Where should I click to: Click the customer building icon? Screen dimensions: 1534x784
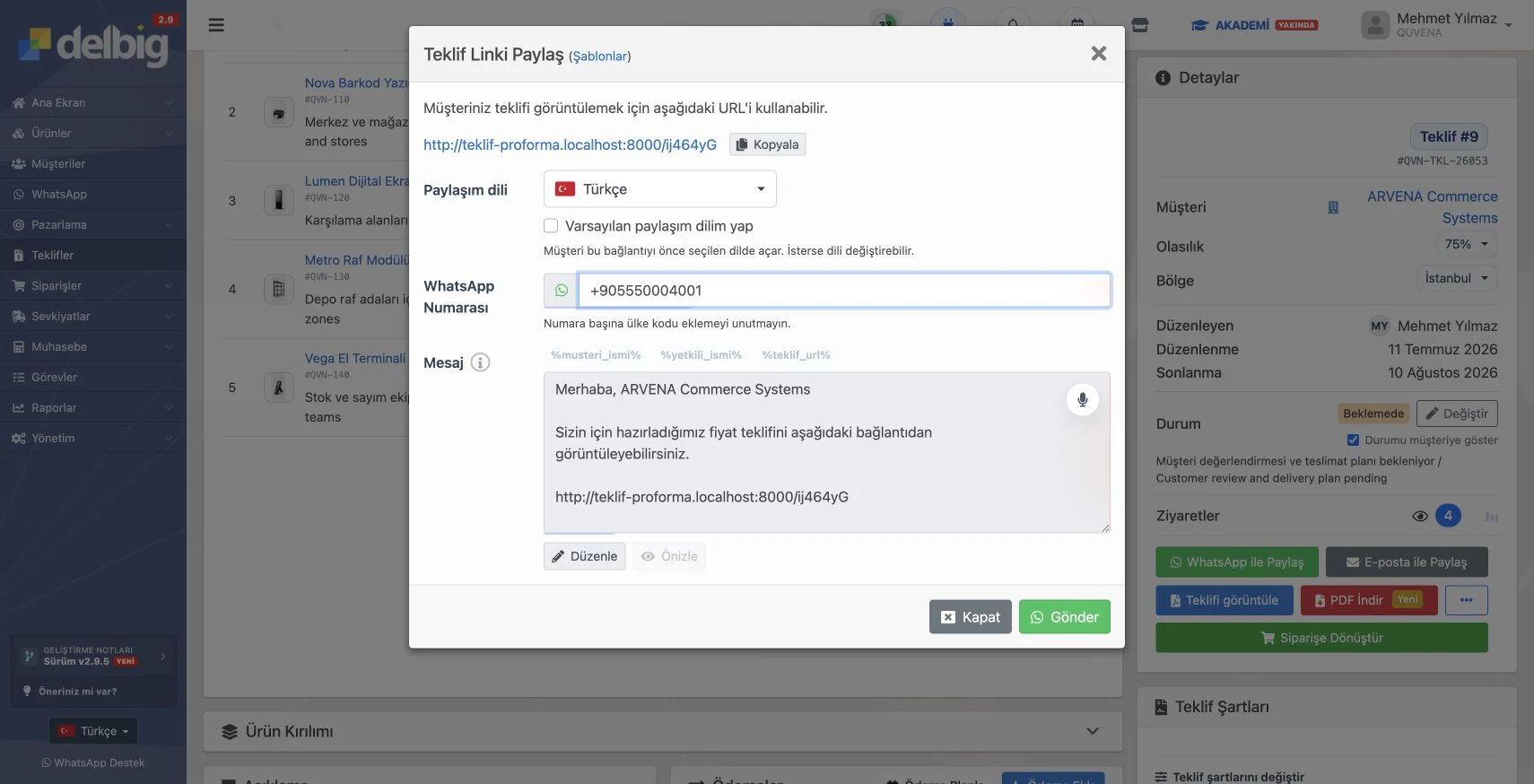point(1333,207)
